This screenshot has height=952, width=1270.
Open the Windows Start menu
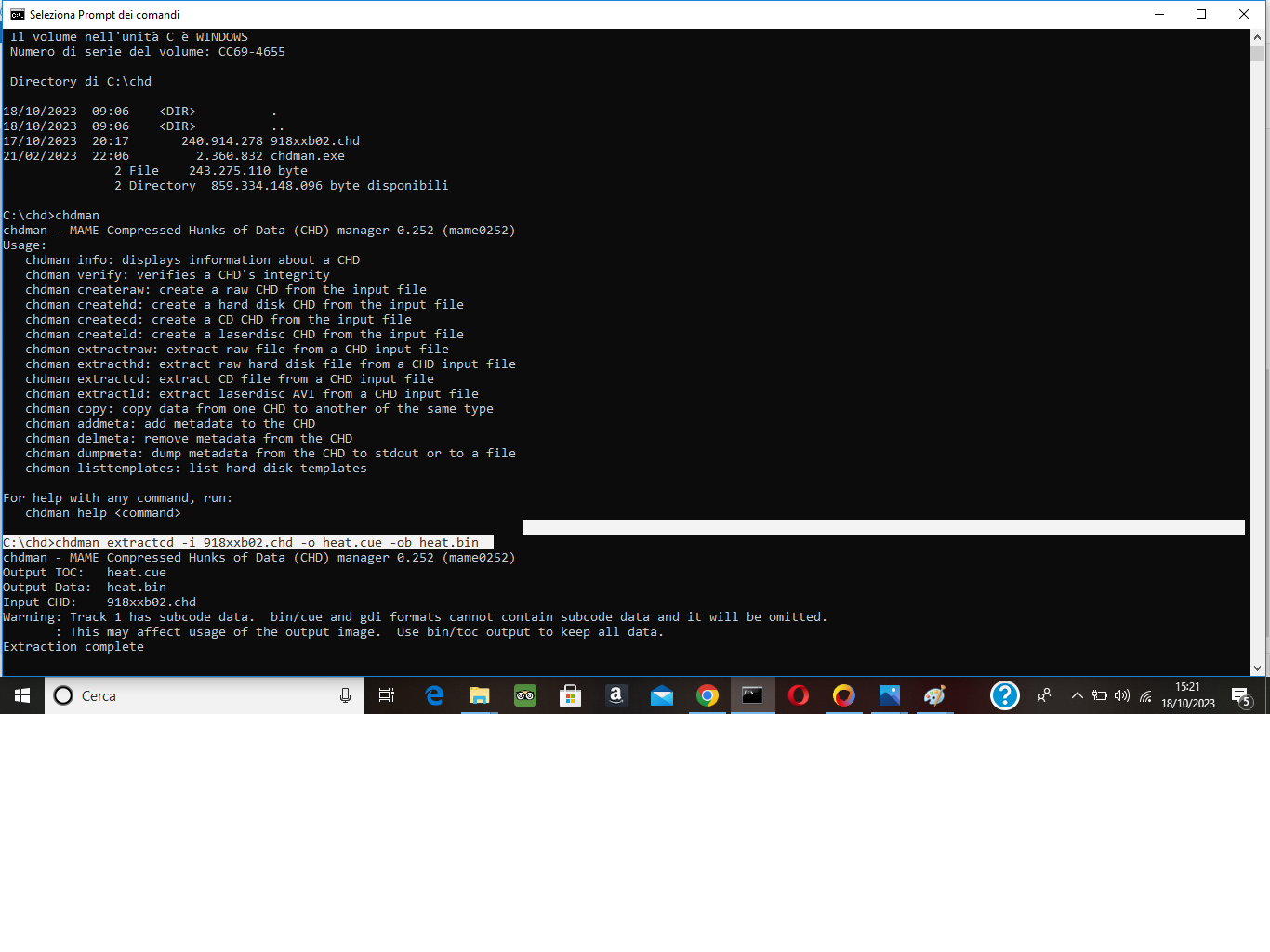pyautogui.click(x=22, y=695)
